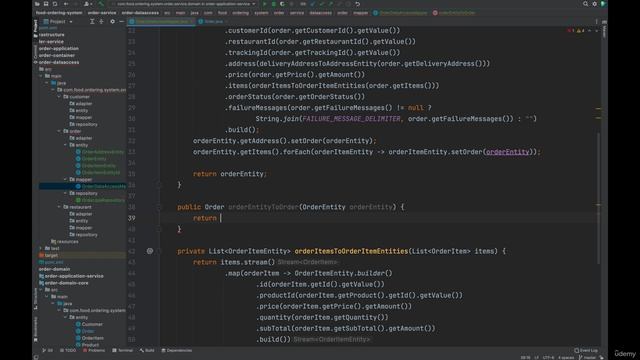Viewport: 640px width, 360px height.
Task: Click the order-service breadcrumb
Action: pos(102,13)
